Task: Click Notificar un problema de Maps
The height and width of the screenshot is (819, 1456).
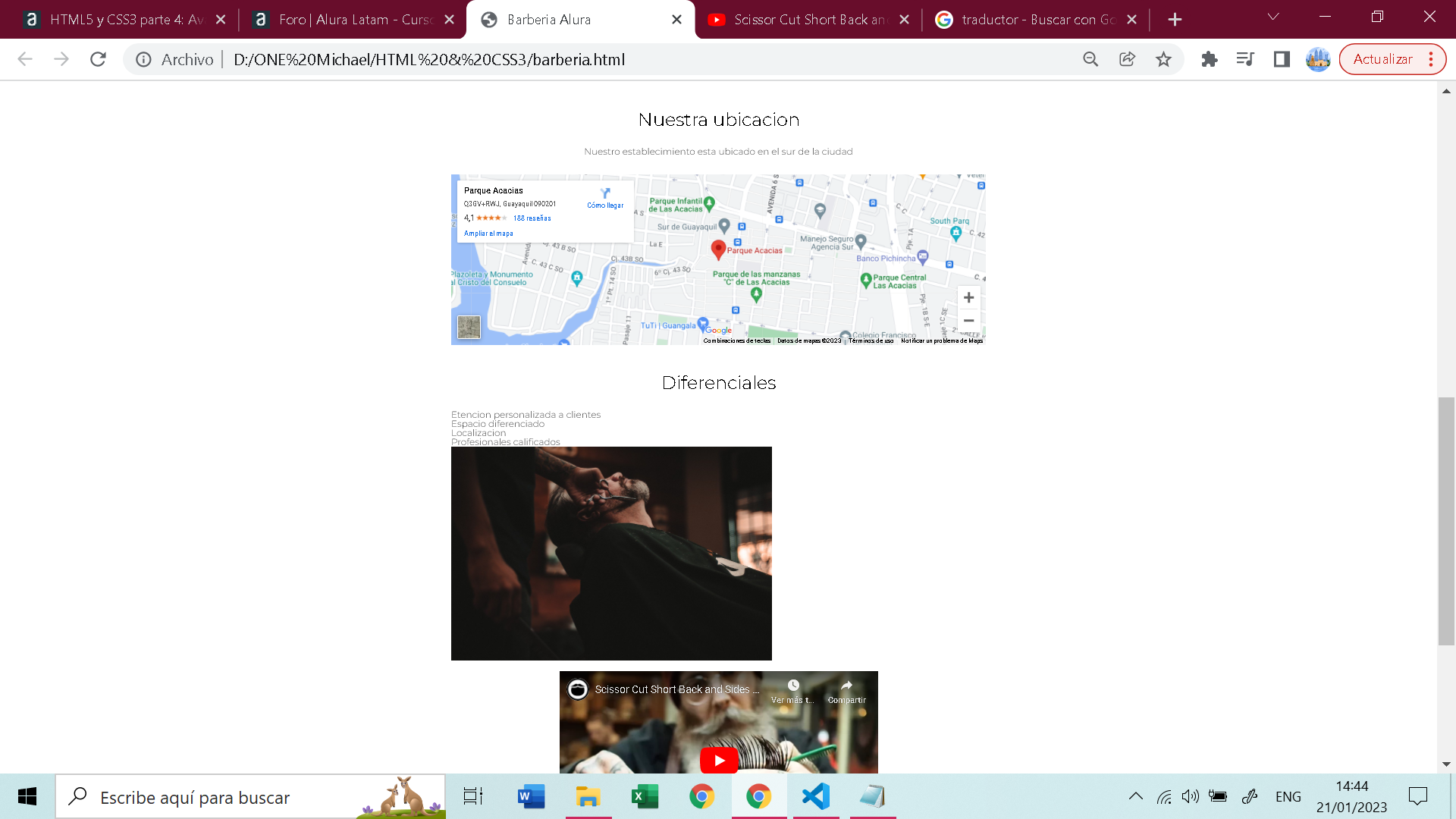Action: point(942,341)
